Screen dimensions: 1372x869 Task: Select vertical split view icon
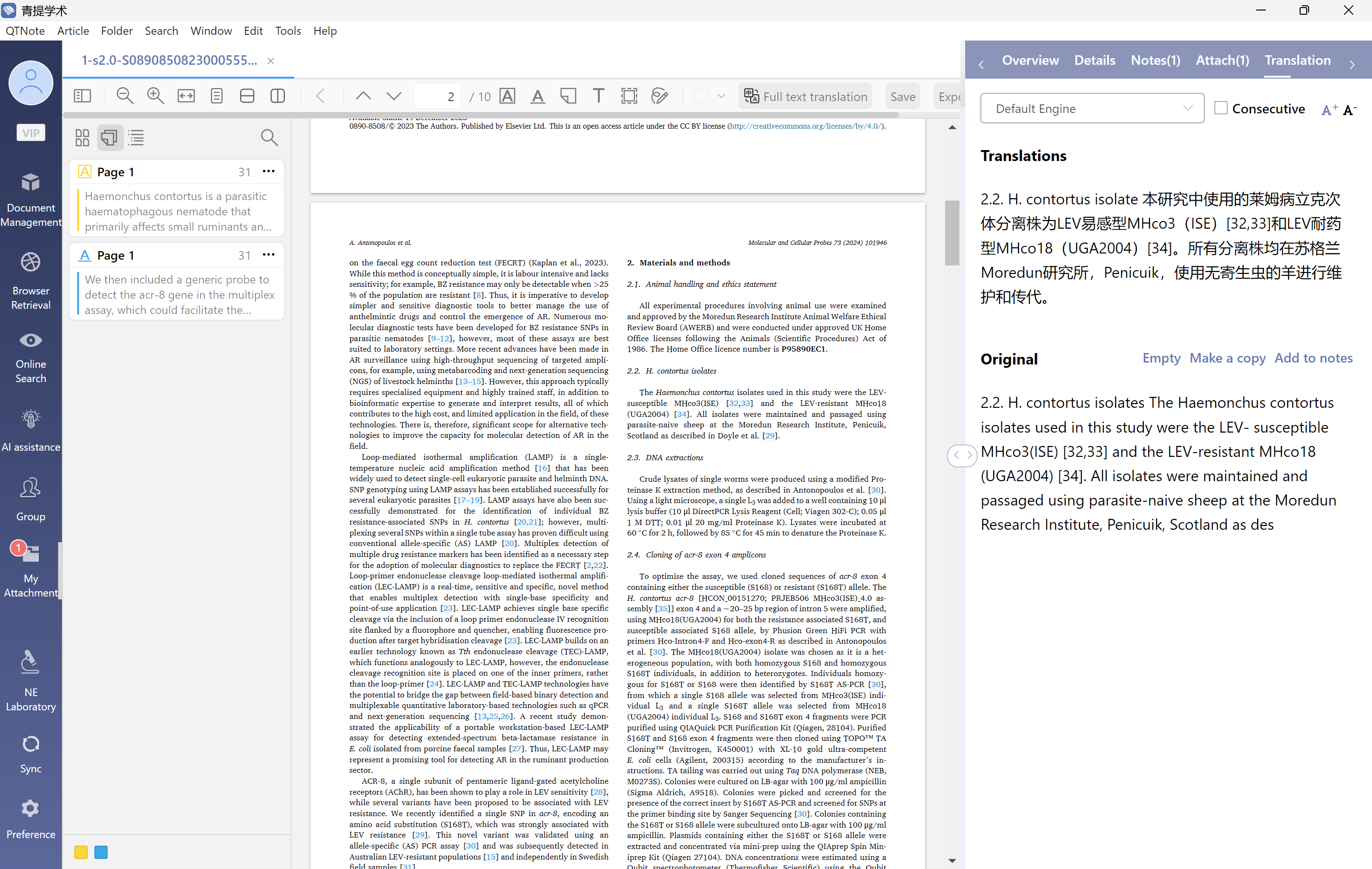click(x=277, y=96)
